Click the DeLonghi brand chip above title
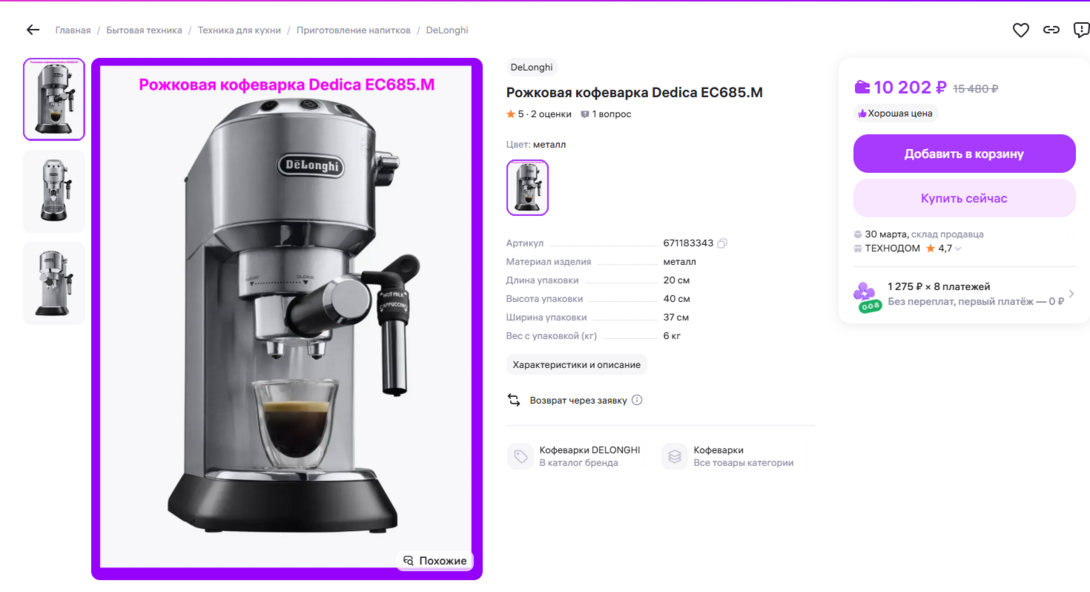The image size is (1090, 592). [x=531, y=67]
